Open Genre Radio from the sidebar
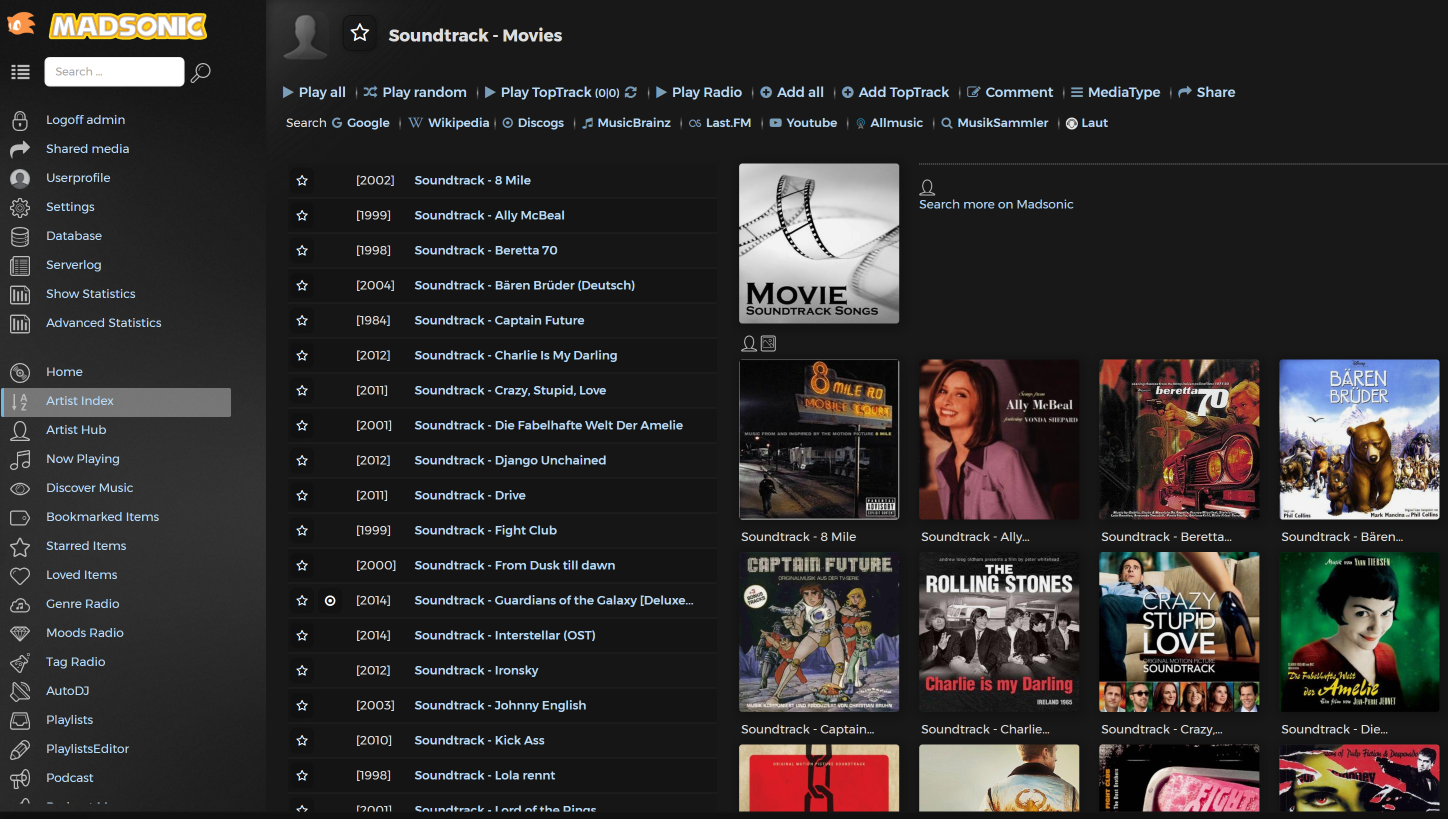The width and height of the screenshot is (1448, 819). click(x=82, y=604)
